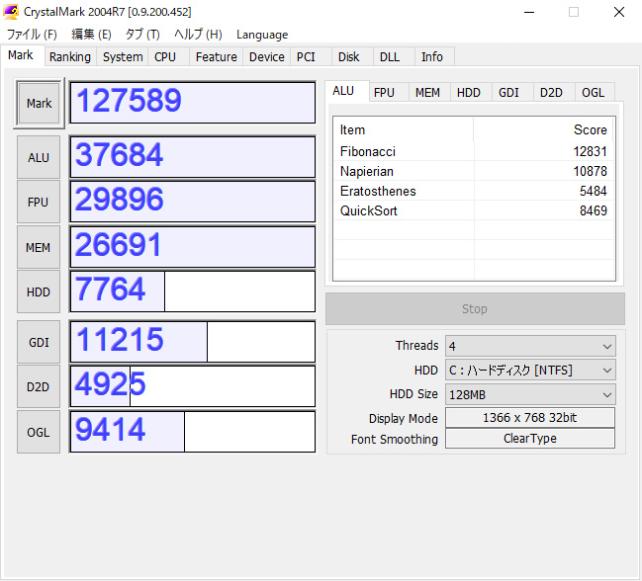Expand the HDD Size dropdown
The image size is (642, 581).
point(530,394)
